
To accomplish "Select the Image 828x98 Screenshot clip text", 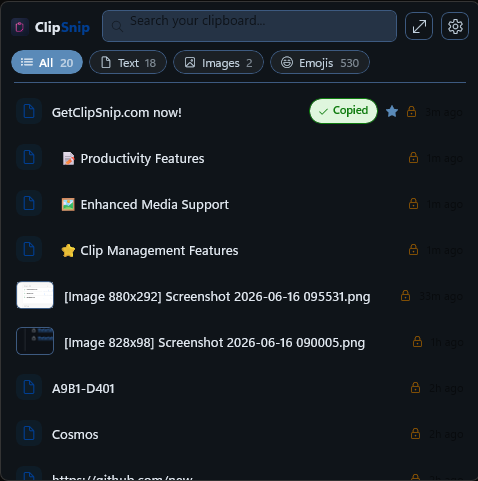I will coord(214,343).
